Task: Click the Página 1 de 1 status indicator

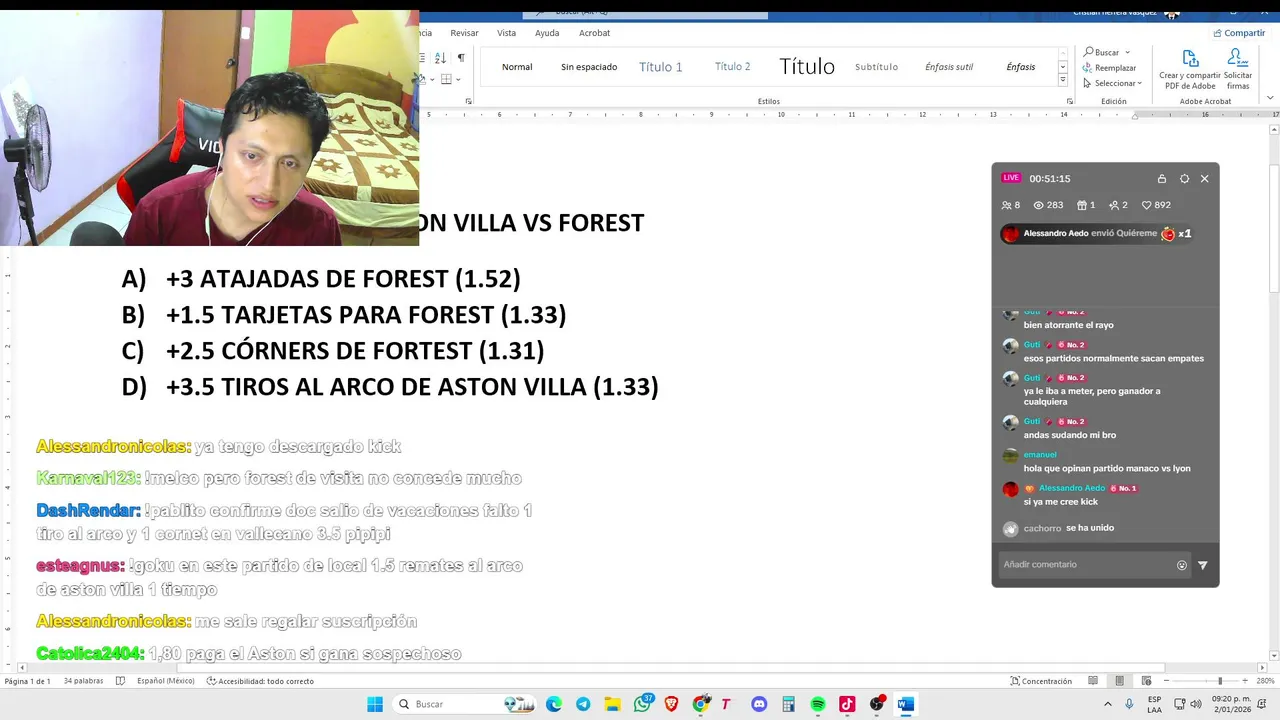Action: coord(27,681)
